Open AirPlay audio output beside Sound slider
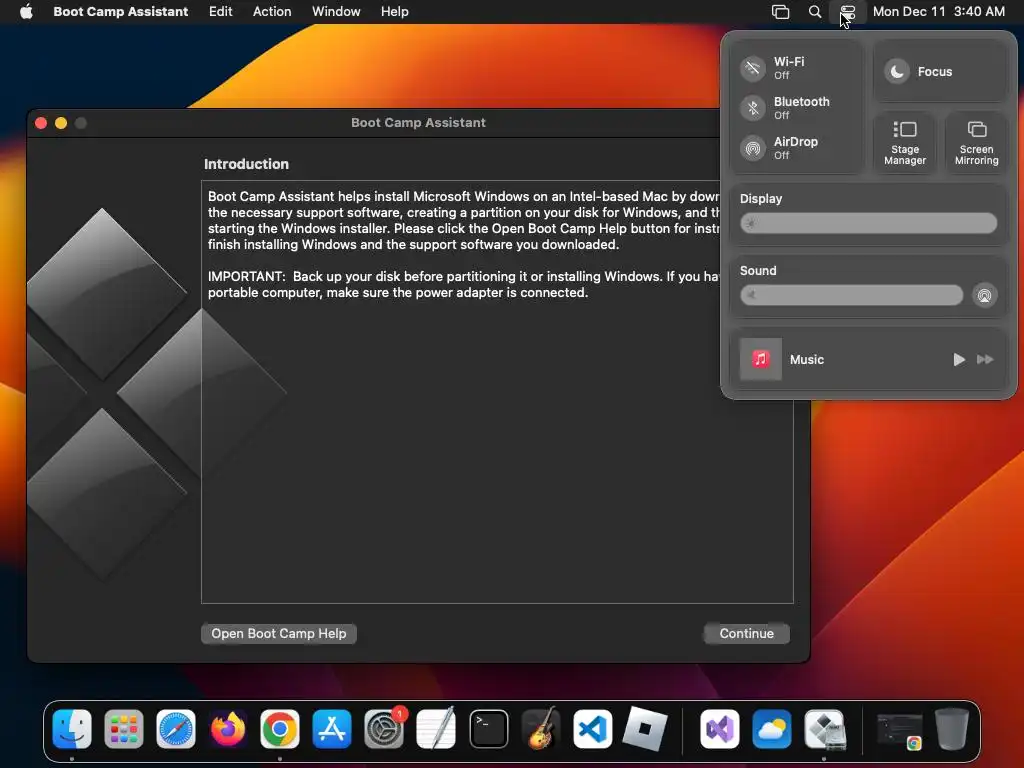 point(984,295)
